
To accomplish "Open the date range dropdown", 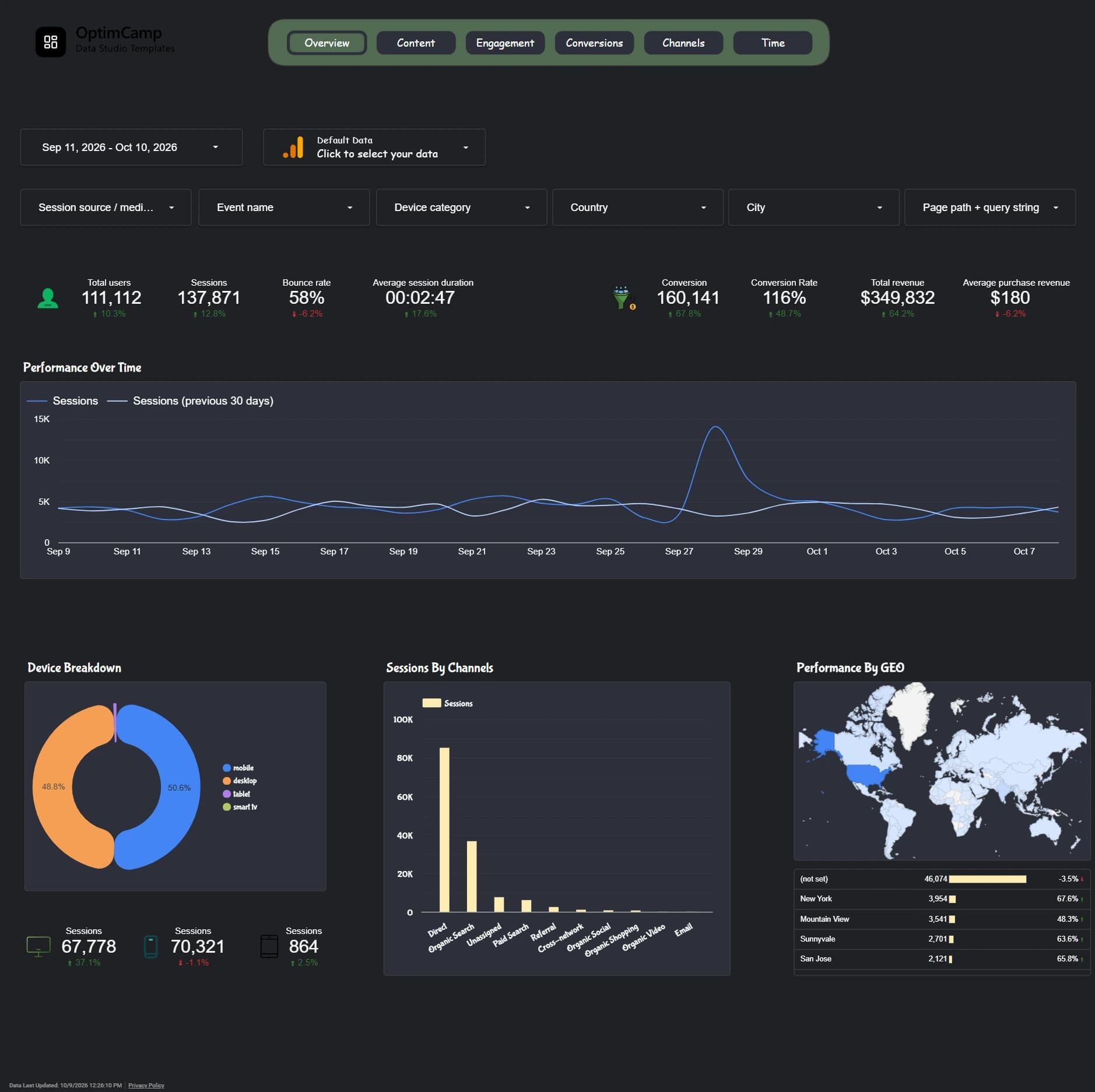I will pos(131,148).
